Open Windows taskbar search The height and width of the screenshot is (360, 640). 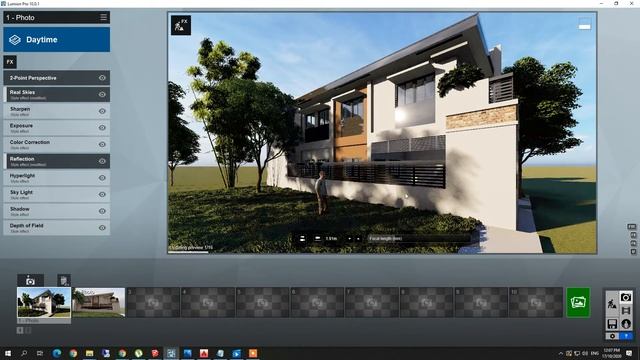(x=24, y=353)
